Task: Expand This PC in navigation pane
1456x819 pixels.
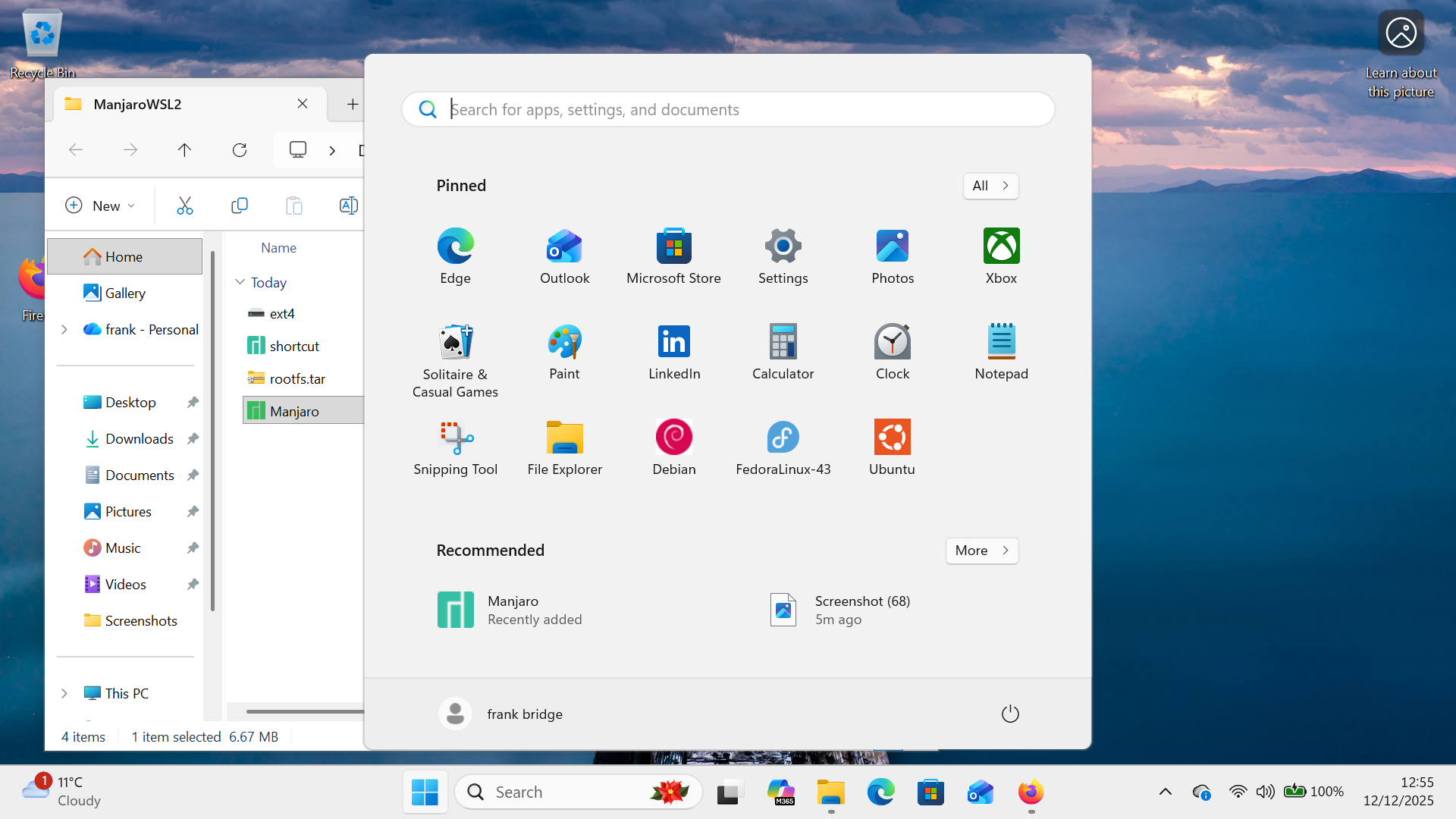Action: 64,693
